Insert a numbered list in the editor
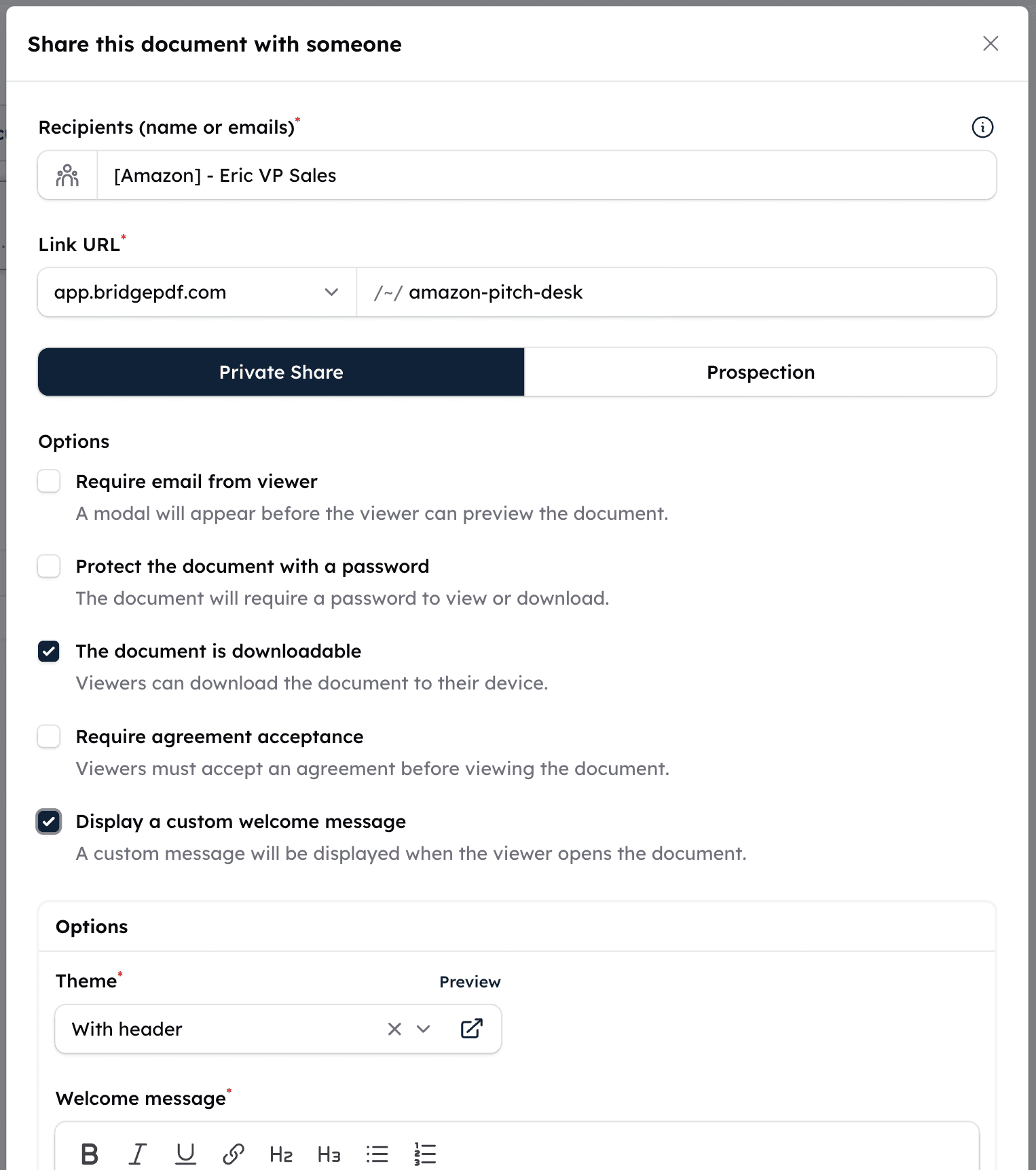1036x1170 pixels. 424,1153
